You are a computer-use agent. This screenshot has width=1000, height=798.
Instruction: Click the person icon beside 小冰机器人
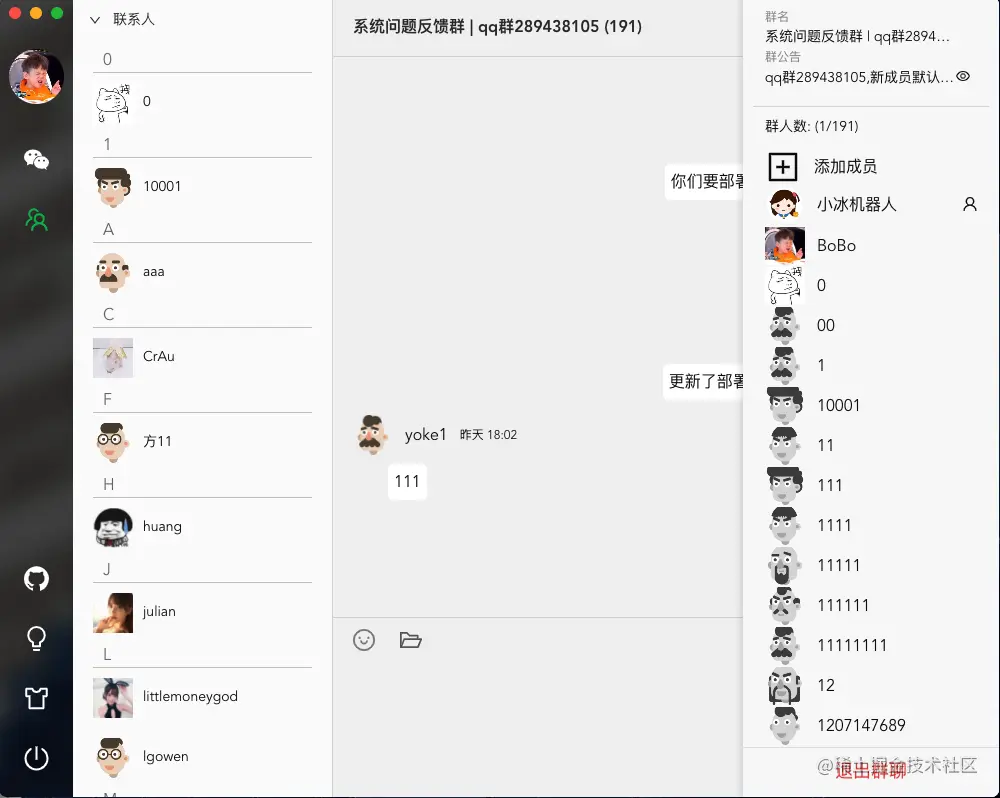pos(969,204)
